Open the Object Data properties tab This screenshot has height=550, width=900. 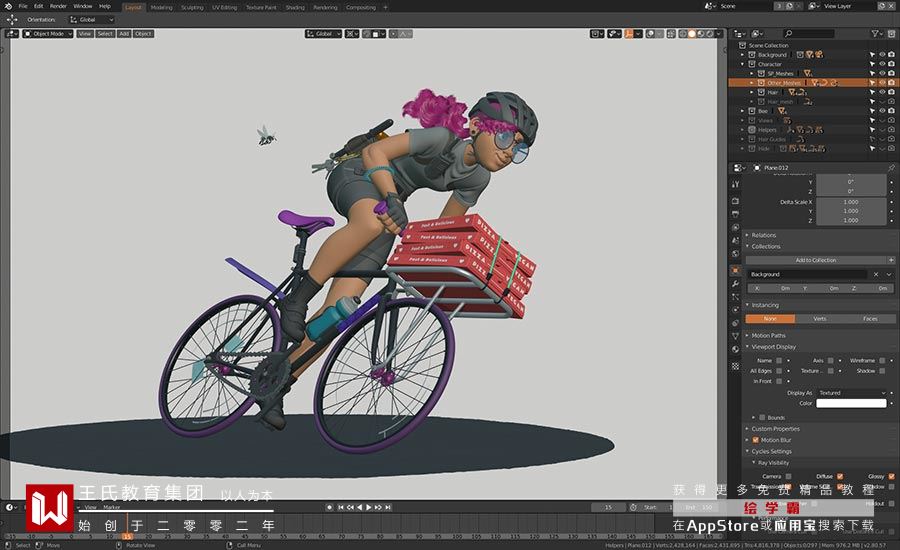tap(735, 336)
